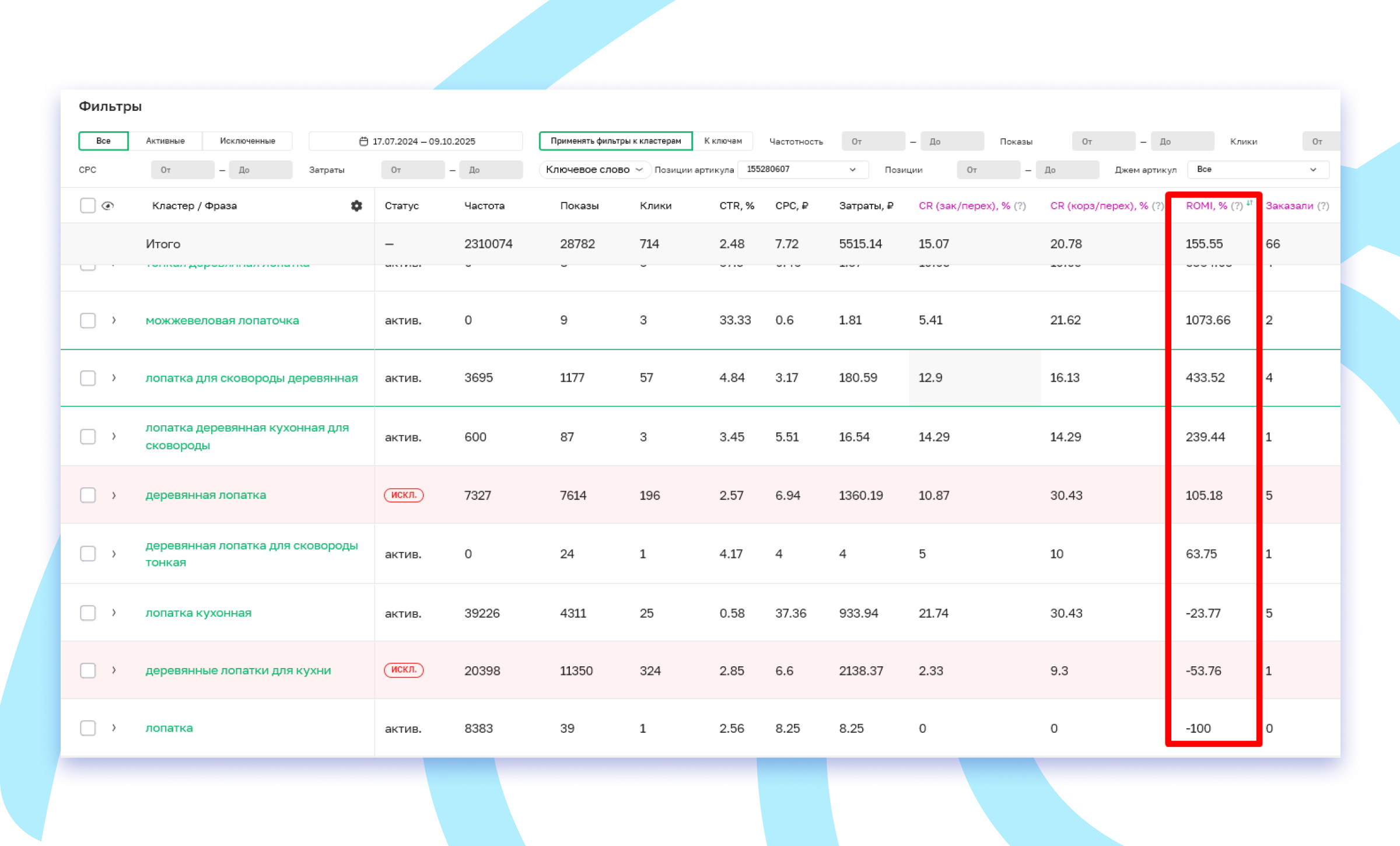Open Джем артикул Все dropdown
The width and height of the screenshot is (1400, 846).
pos(1258,169)
